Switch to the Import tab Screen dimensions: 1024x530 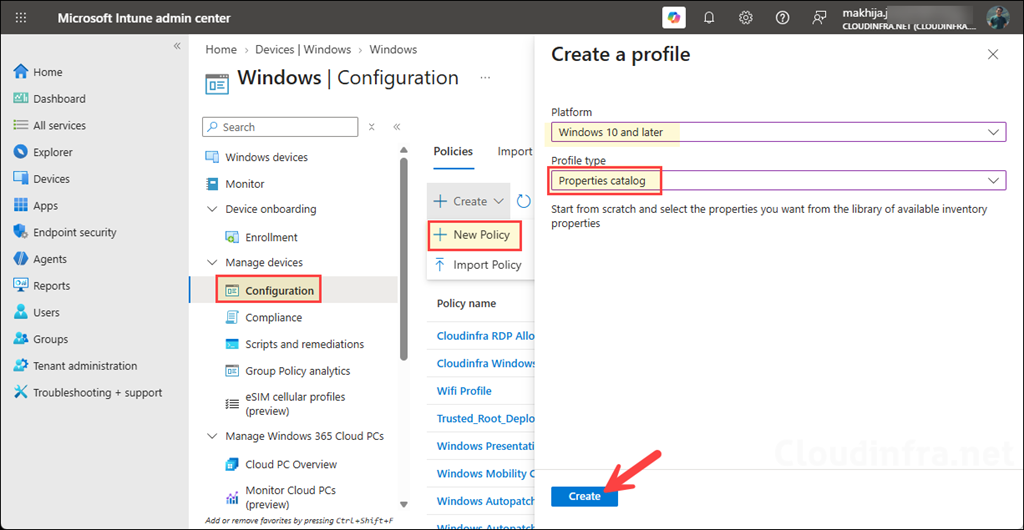click(x=515, y=151)
